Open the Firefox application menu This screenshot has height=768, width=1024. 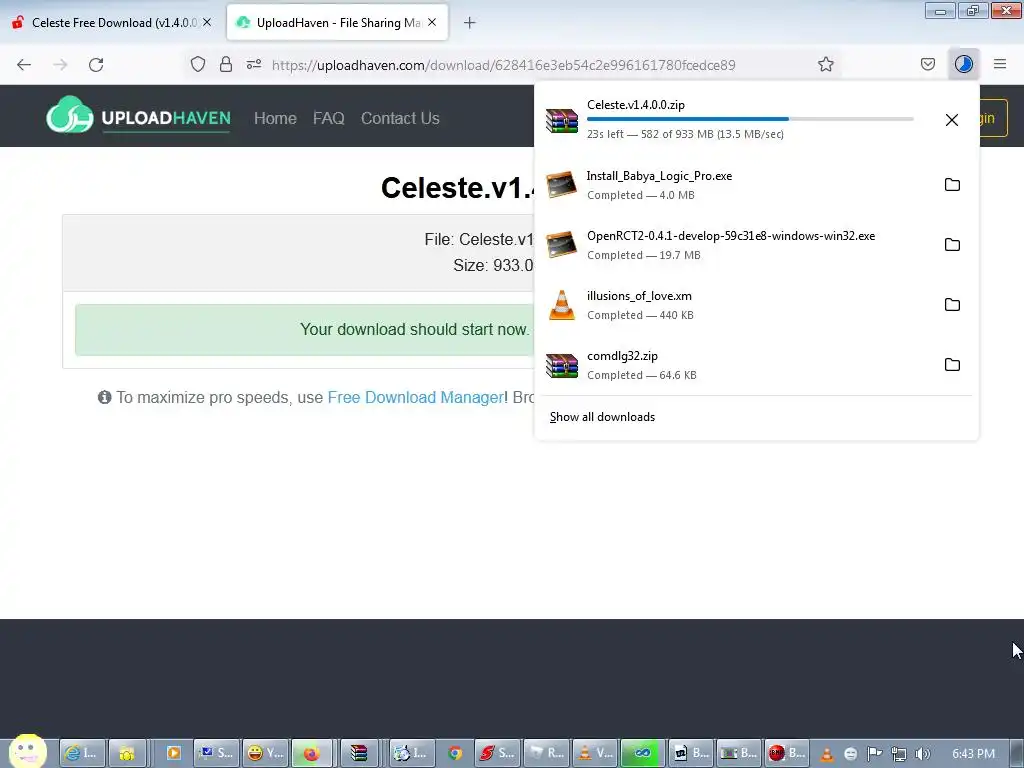coord(1000,64)
